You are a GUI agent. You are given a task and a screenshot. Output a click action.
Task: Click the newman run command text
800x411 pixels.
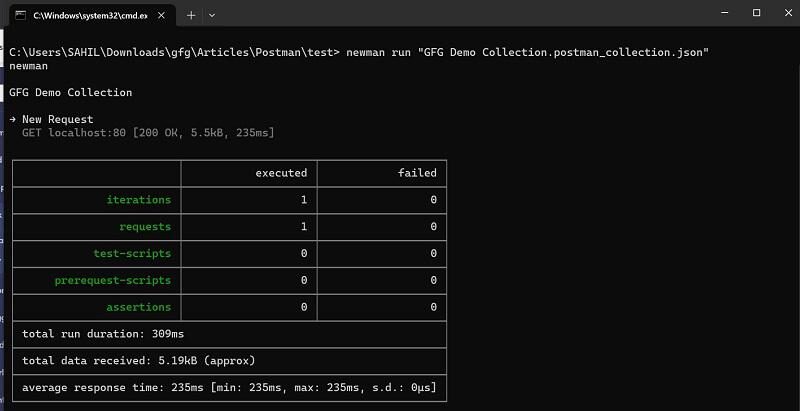point(528,51)
